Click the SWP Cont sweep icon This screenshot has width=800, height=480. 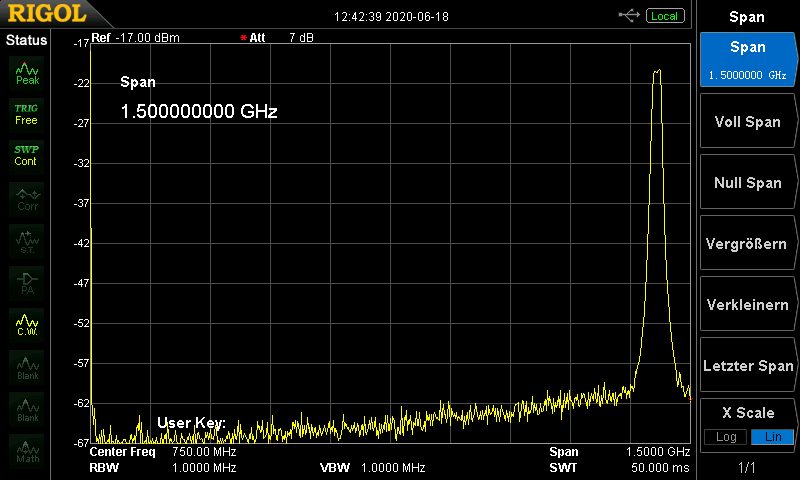pyautogui.click(x=27, y=156)
